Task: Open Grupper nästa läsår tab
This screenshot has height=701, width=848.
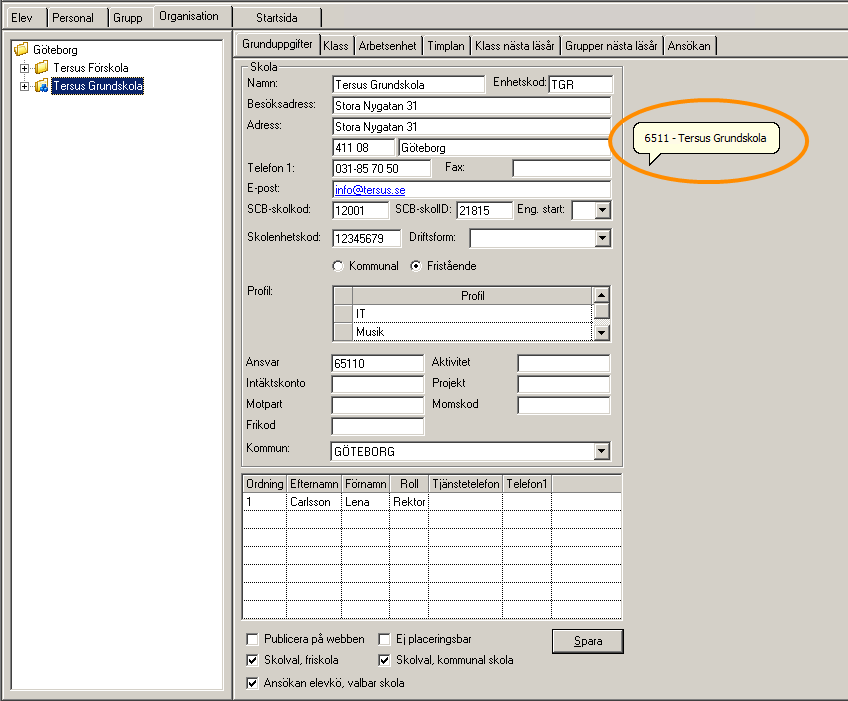Action: (611, 46)
